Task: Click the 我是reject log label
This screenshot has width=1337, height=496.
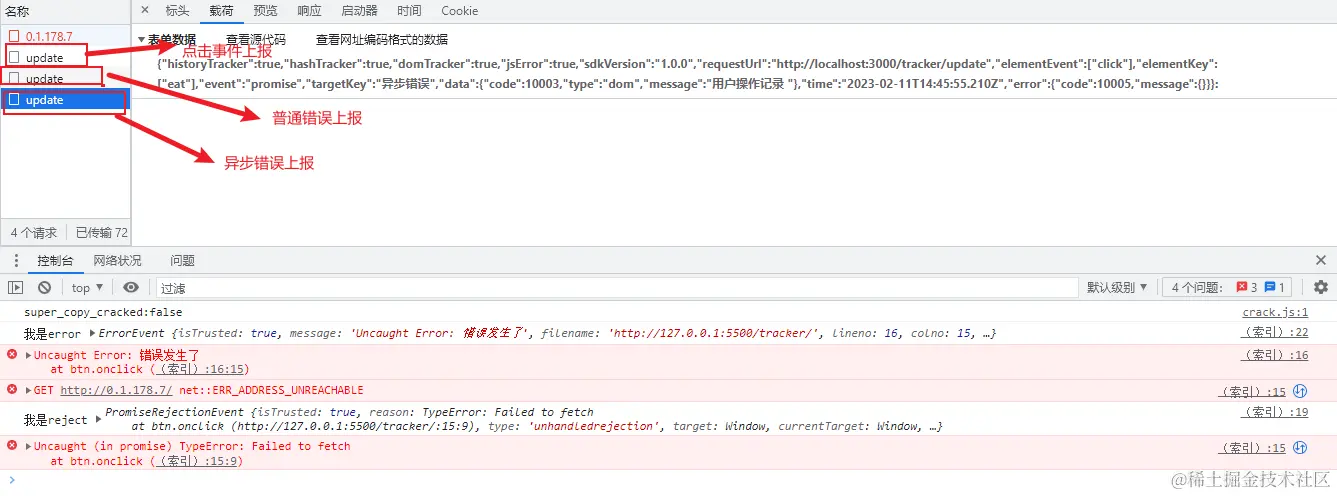Action: click(x=56, y=421)
